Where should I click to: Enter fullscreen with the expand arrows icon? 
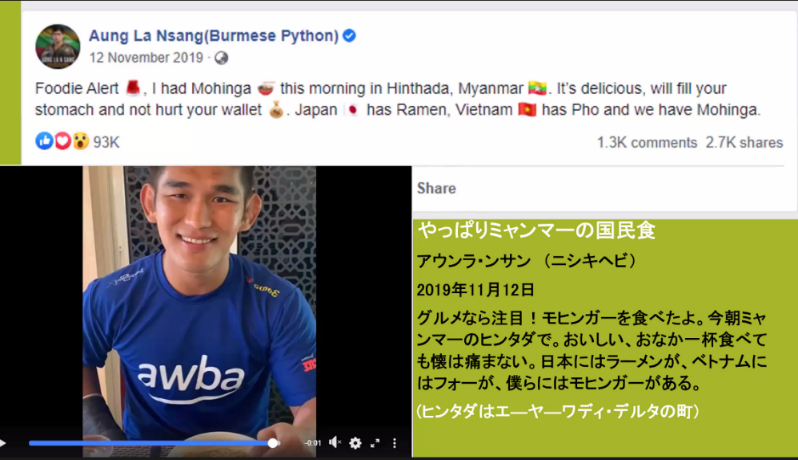coord(375,443)
